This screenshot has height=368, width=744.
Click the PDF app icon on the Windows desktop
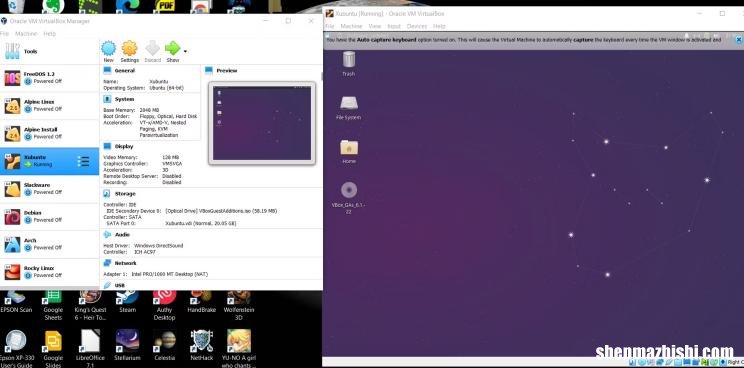(x=165, y=6)
